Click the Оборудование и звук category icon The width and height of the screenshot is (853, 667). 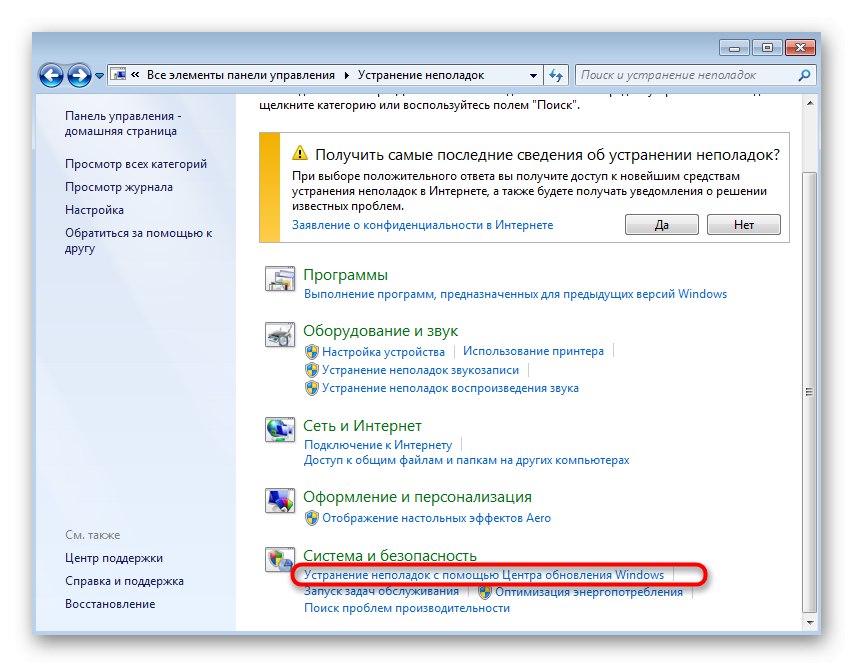point(280,335)
